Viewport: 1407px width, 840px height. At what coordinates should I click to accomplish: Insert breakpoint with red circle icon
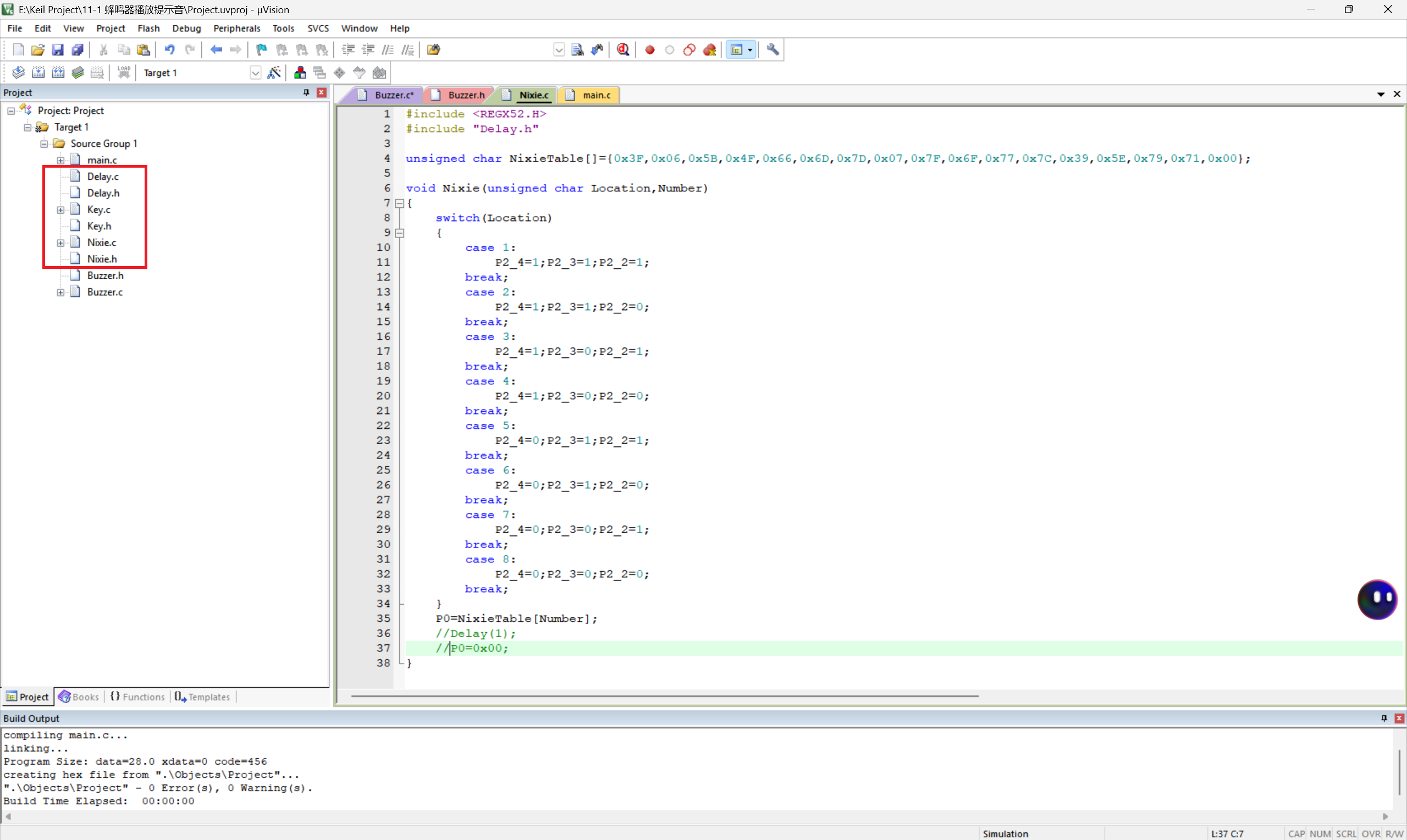click(650, 50)
